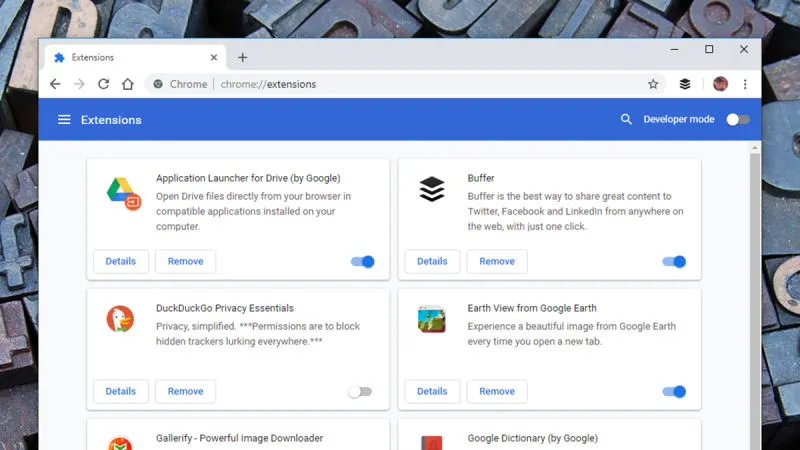This screenshot has height=450, width=800.
Task: Open a new tab with plus button
Action: 243,57
